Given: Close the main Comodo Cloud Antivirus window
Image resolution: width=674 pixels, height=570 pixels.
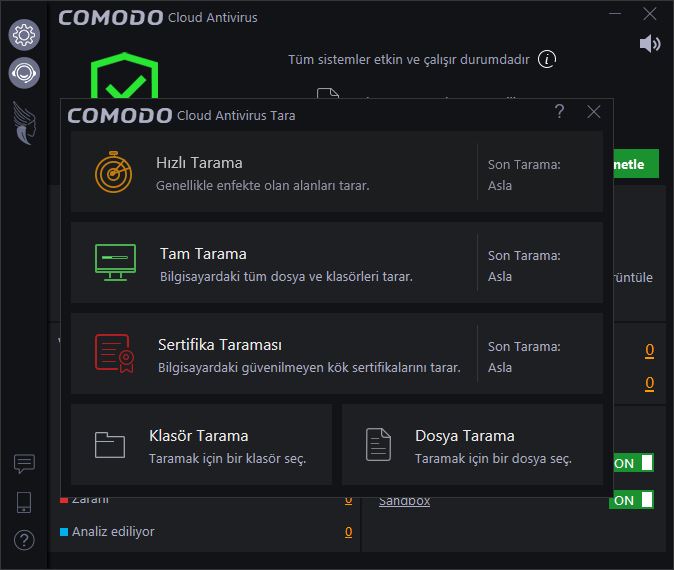Looking at the screenshot, I should 649,14.
